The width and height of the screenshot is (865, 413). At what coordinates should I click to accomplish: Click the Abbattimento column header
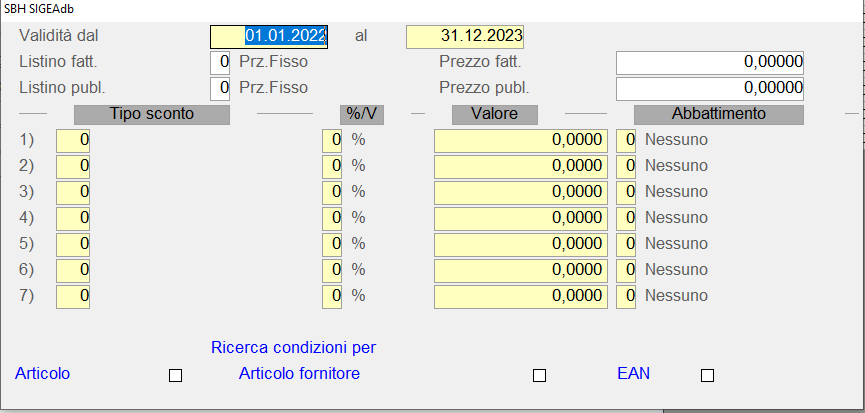718,114
